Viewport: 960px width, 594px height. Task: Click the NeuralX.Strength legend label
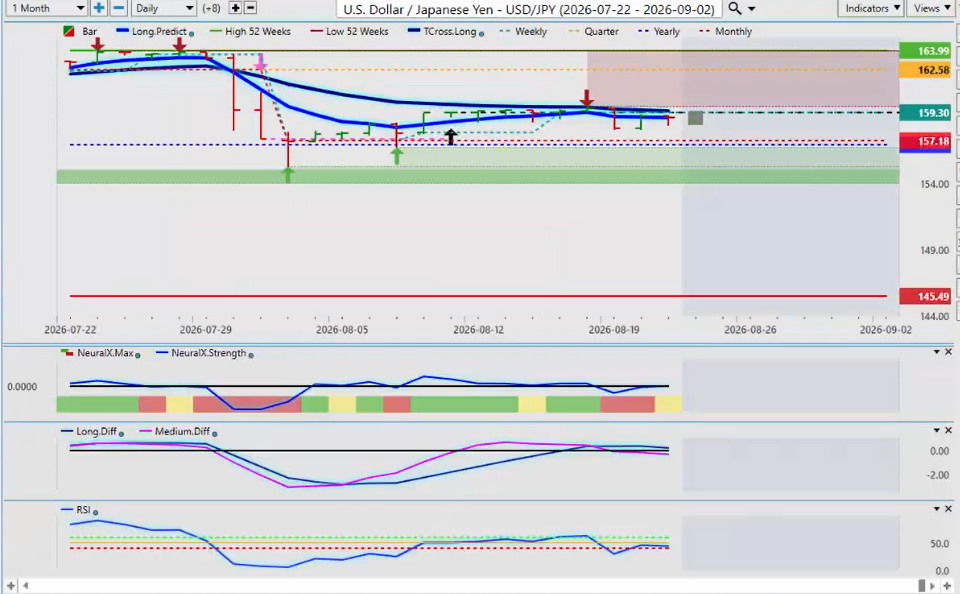(208, 353)
